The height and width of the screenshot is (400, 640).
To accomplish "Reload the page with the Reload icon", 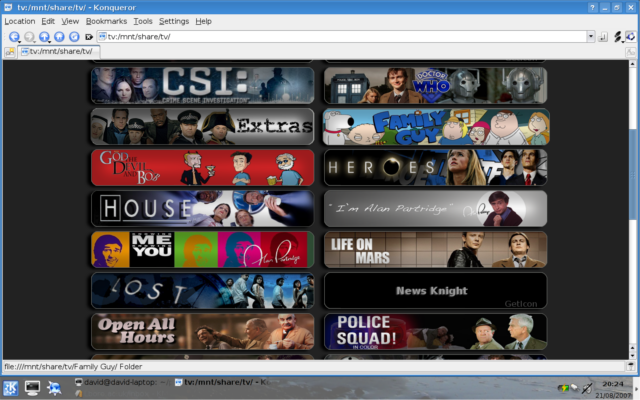I will [74, 36].
